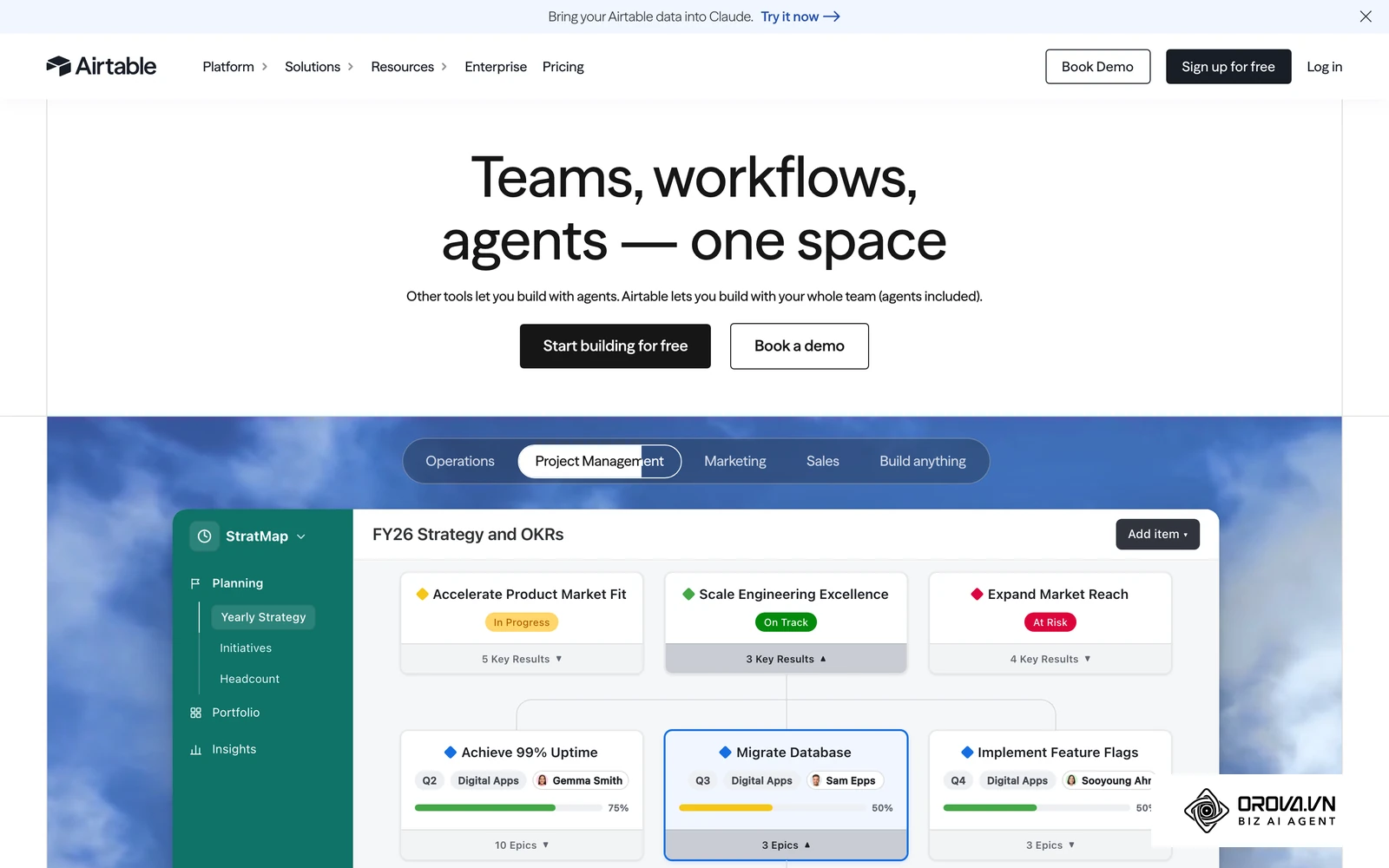This screenshot has height=868, width=1389.
Task: Open the Pricing page
Action: (x=563, y=67)
